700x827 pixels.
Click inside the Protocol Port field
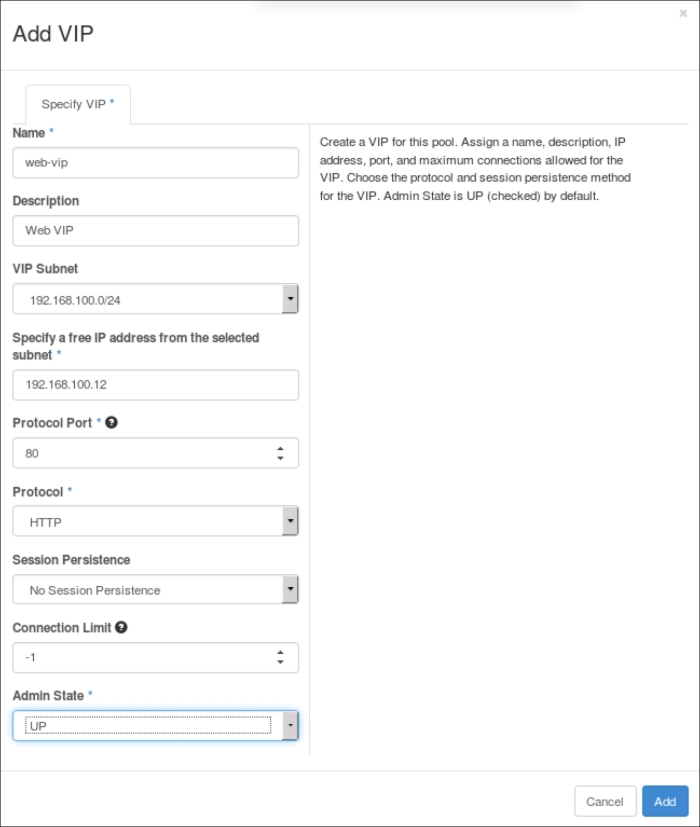[140, 453]
